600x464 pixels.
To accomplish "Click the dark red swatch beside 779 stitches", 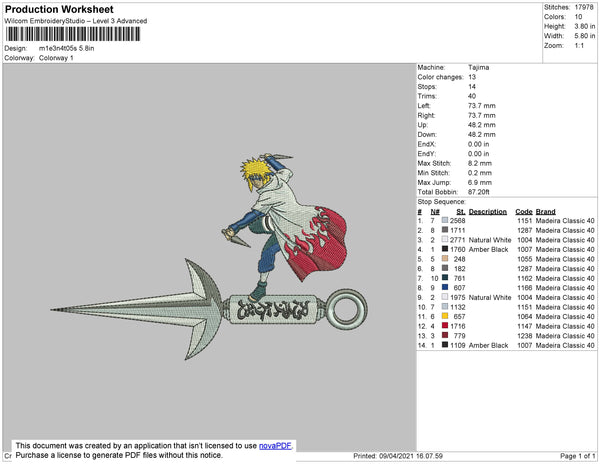I will point(445,335).
